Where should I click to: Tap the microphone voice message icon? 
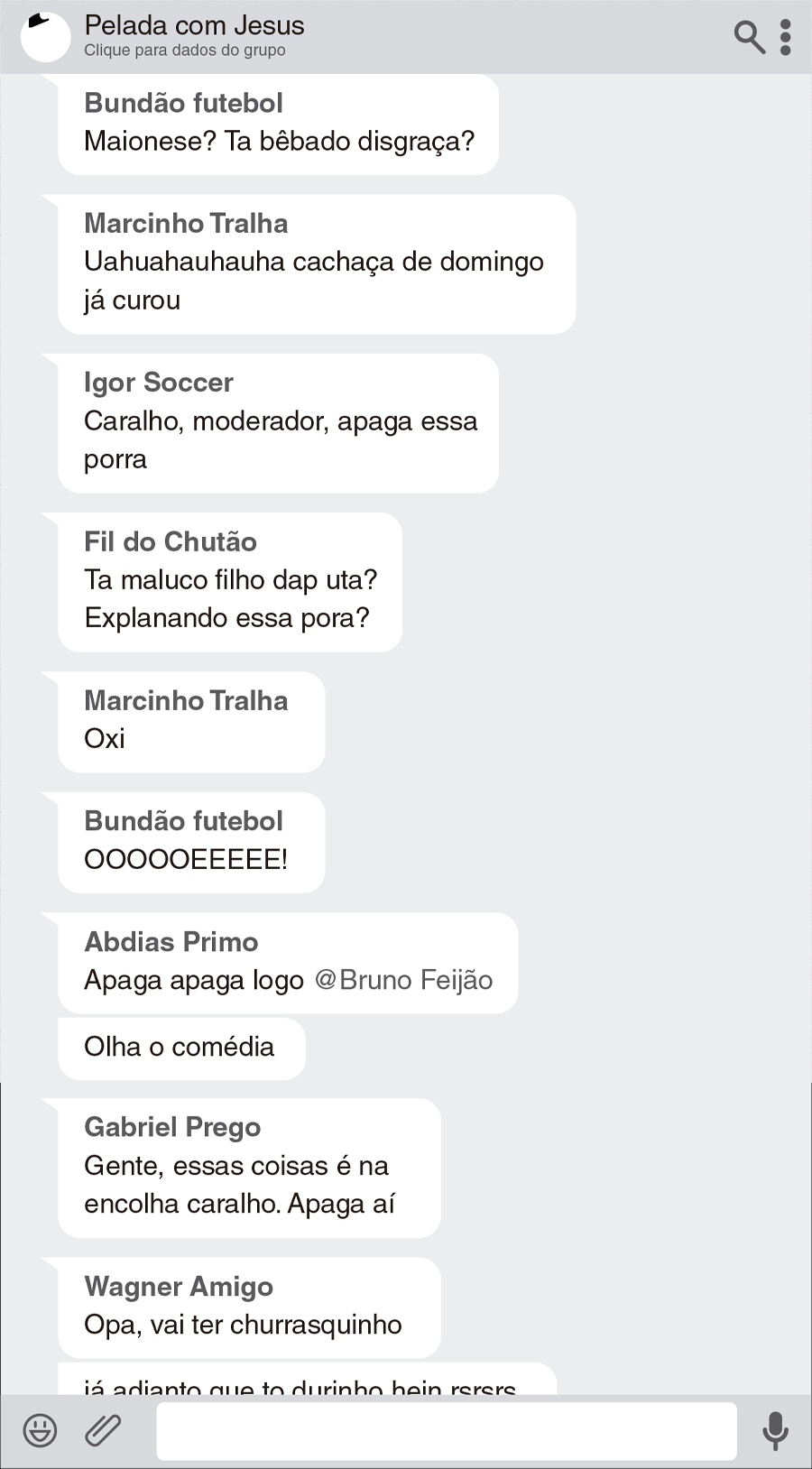pyautogui.click(x=775, y=1430)
